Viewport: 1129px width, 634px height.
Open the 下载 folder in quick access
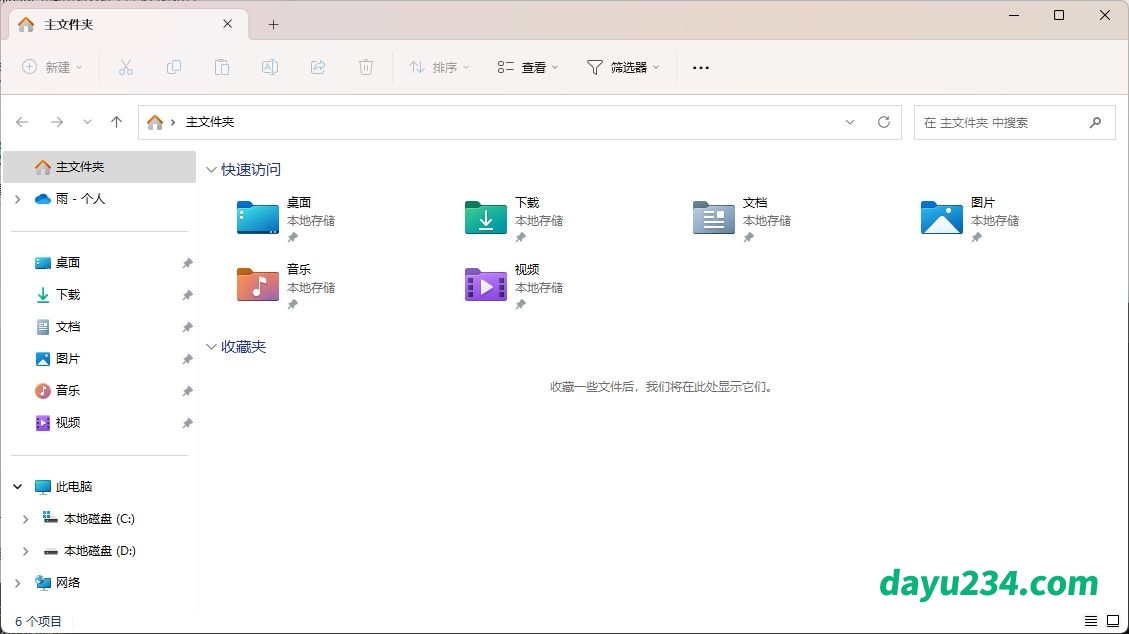[x=487, y=217]
